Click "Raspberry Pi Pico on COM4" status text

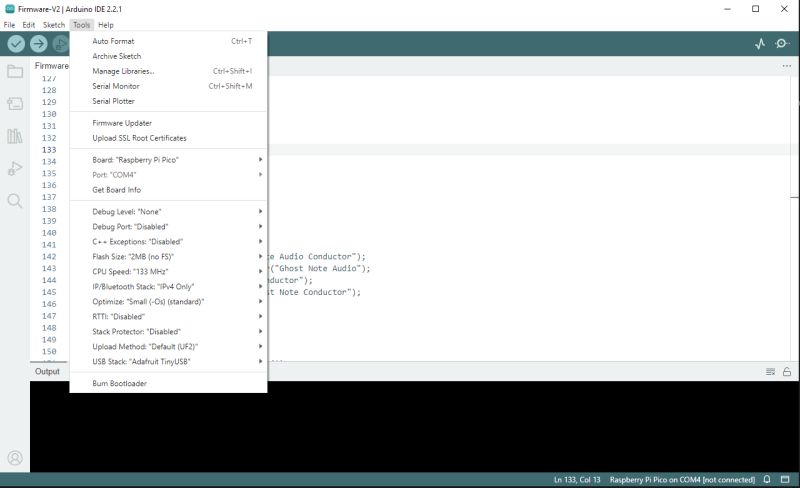point(682,479)
